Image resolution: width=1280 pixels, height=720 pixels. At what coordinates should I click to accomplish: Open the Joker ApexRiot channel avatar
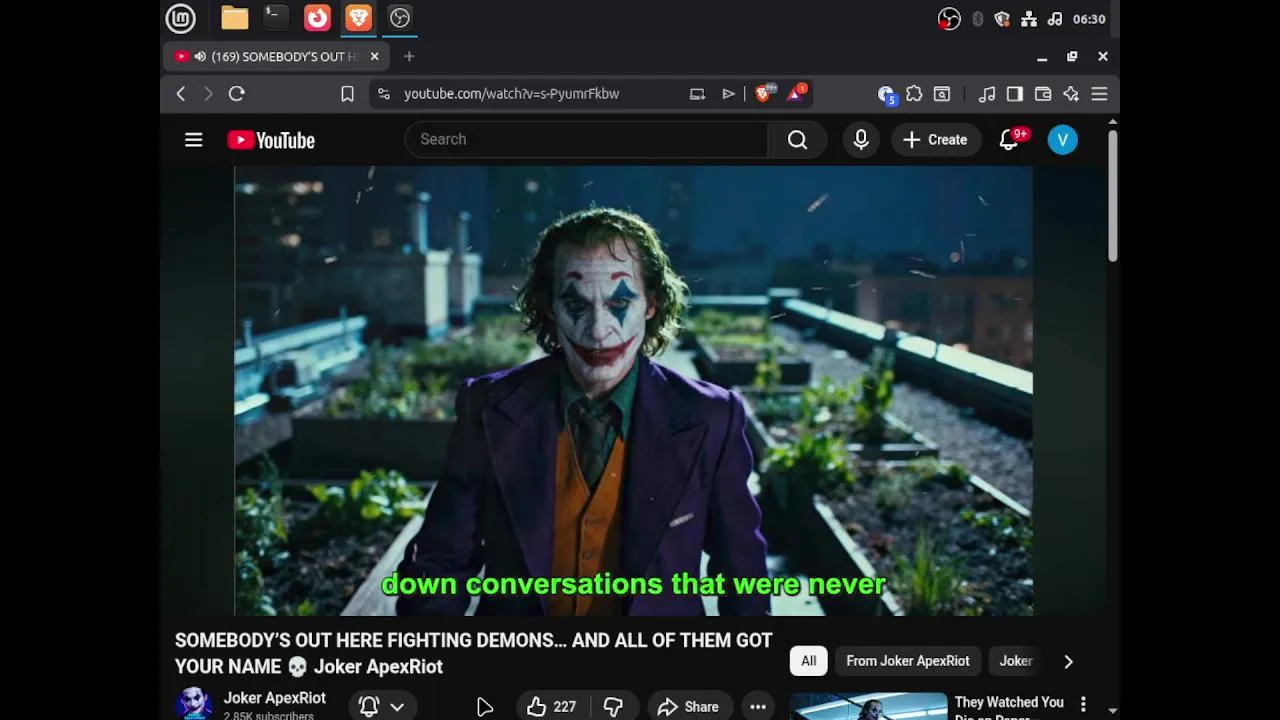click(x=194, y=703)
